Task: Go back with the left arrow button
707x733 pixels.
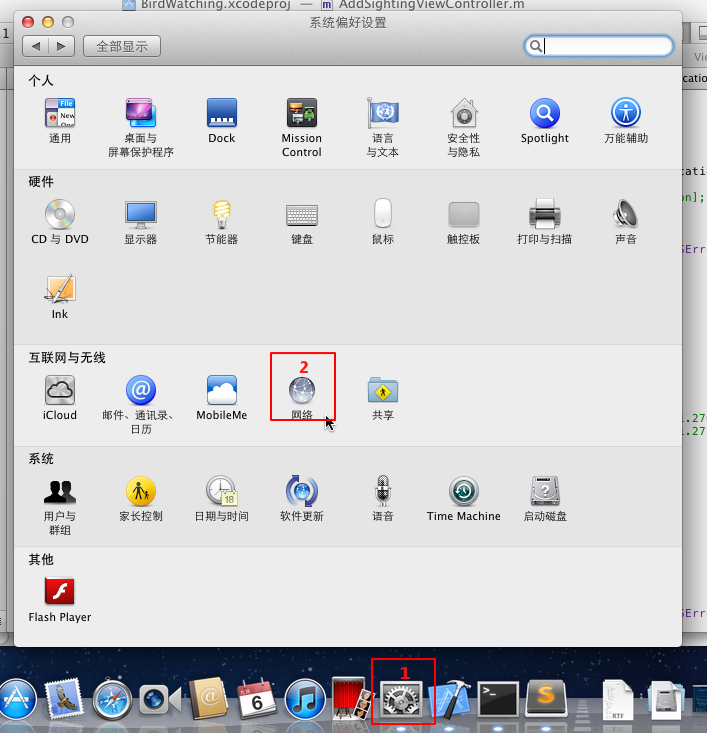Action: 36,46
